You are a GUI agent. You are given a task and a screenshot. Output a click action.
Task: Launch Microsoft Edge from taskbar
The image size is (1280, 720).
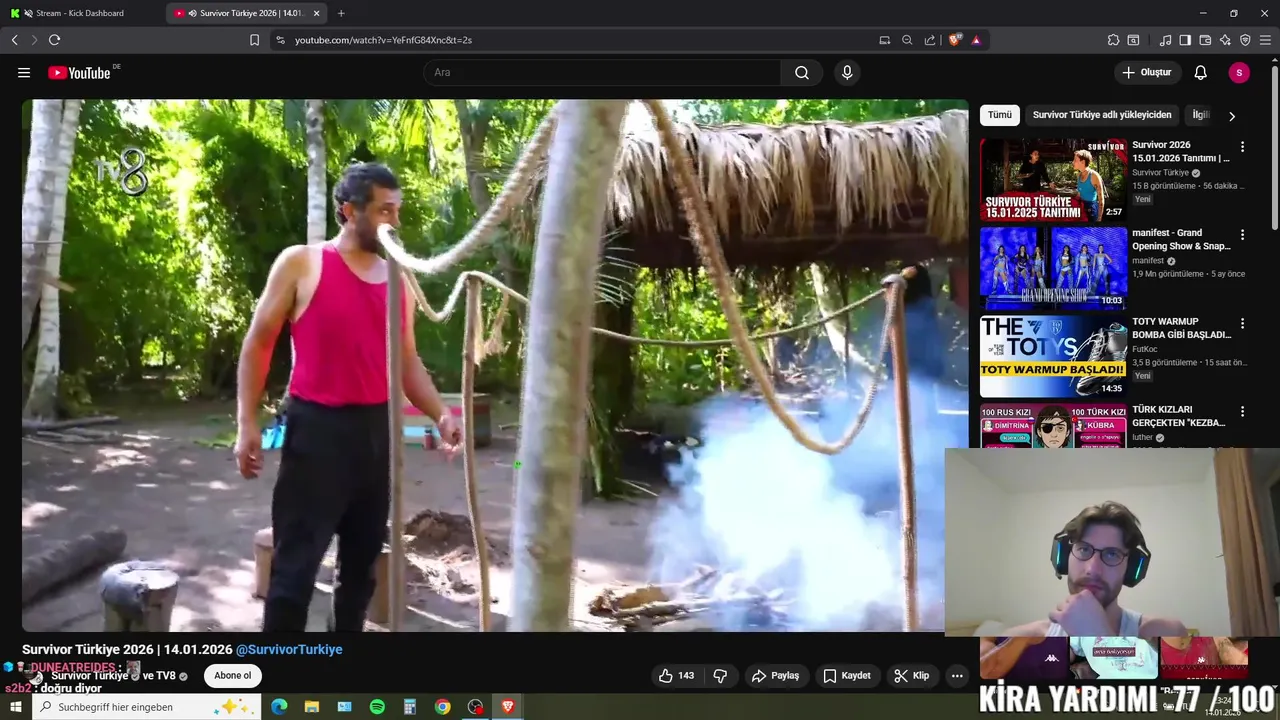[x=279, y=707]
